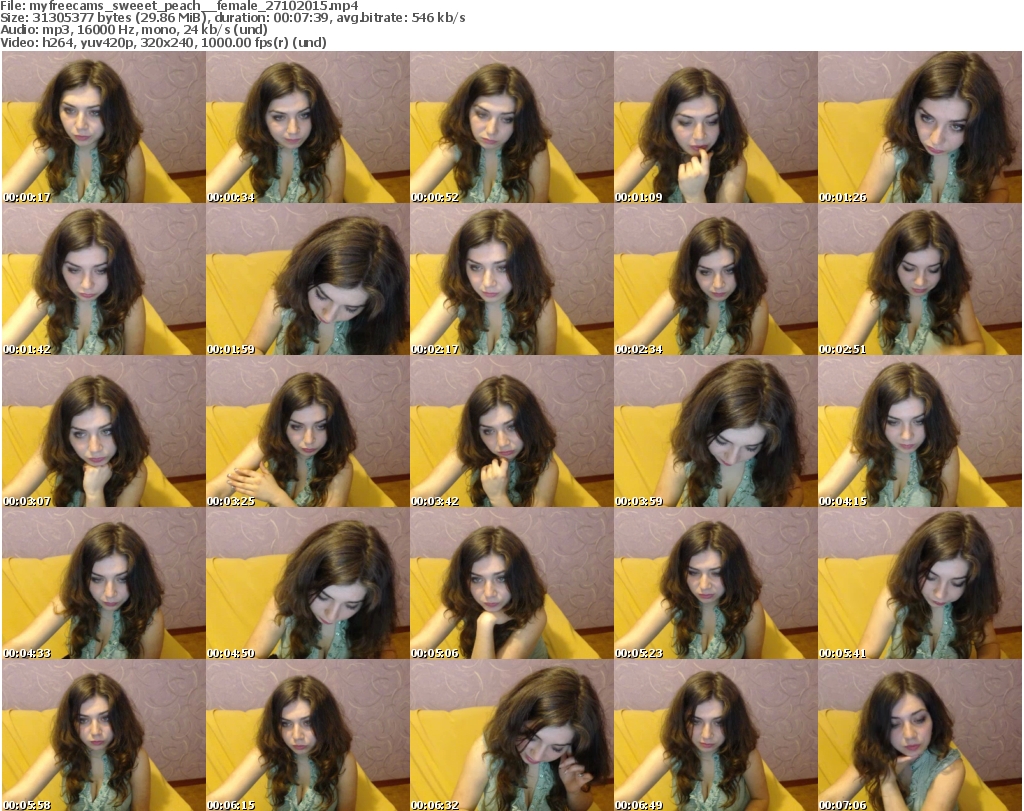Choose the frame labeled 00:05:58
The image size is (1024, 811).
(x=104, y=735)
